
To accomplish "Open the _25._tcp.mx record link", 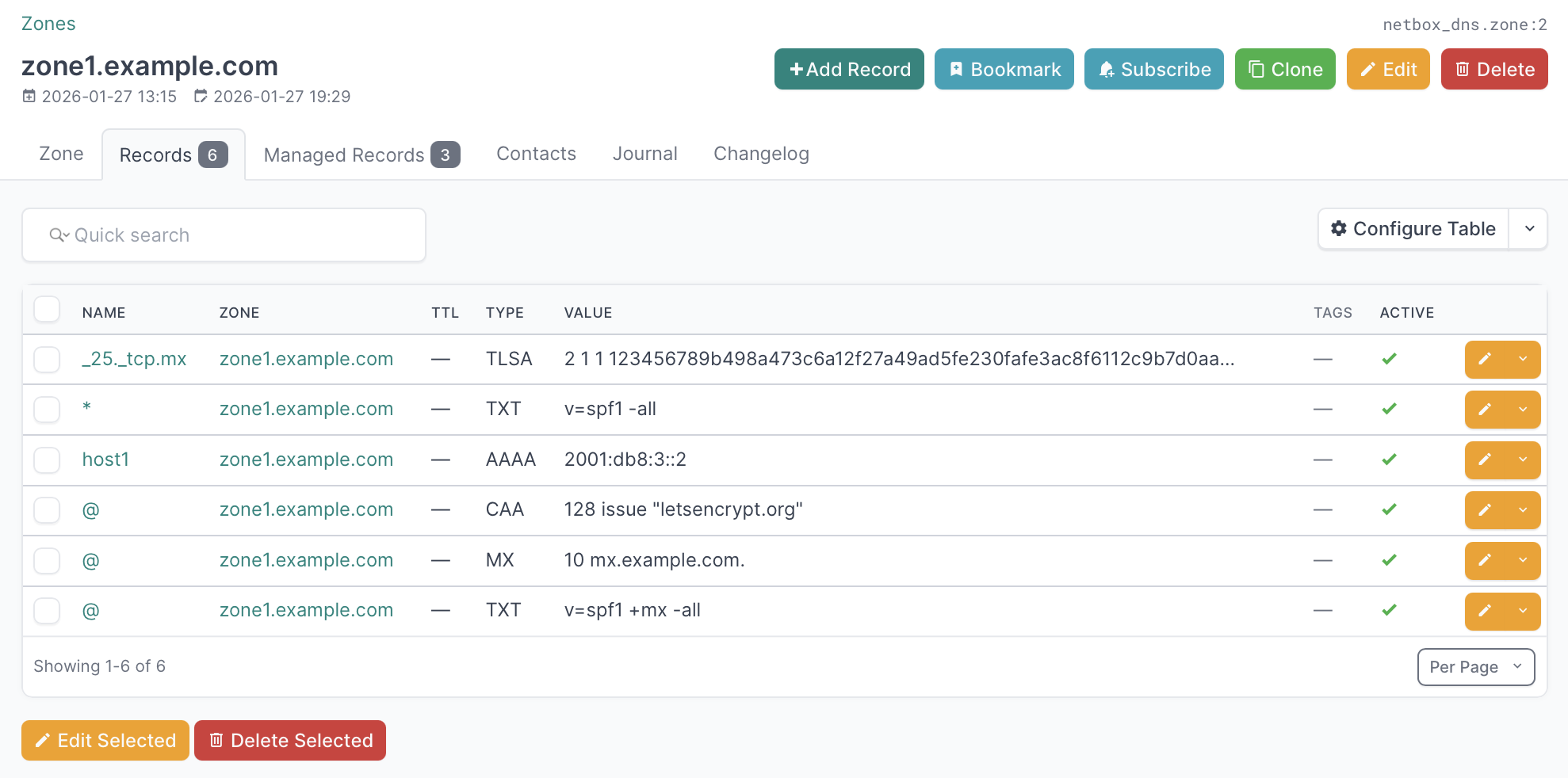I will (134, 359).
